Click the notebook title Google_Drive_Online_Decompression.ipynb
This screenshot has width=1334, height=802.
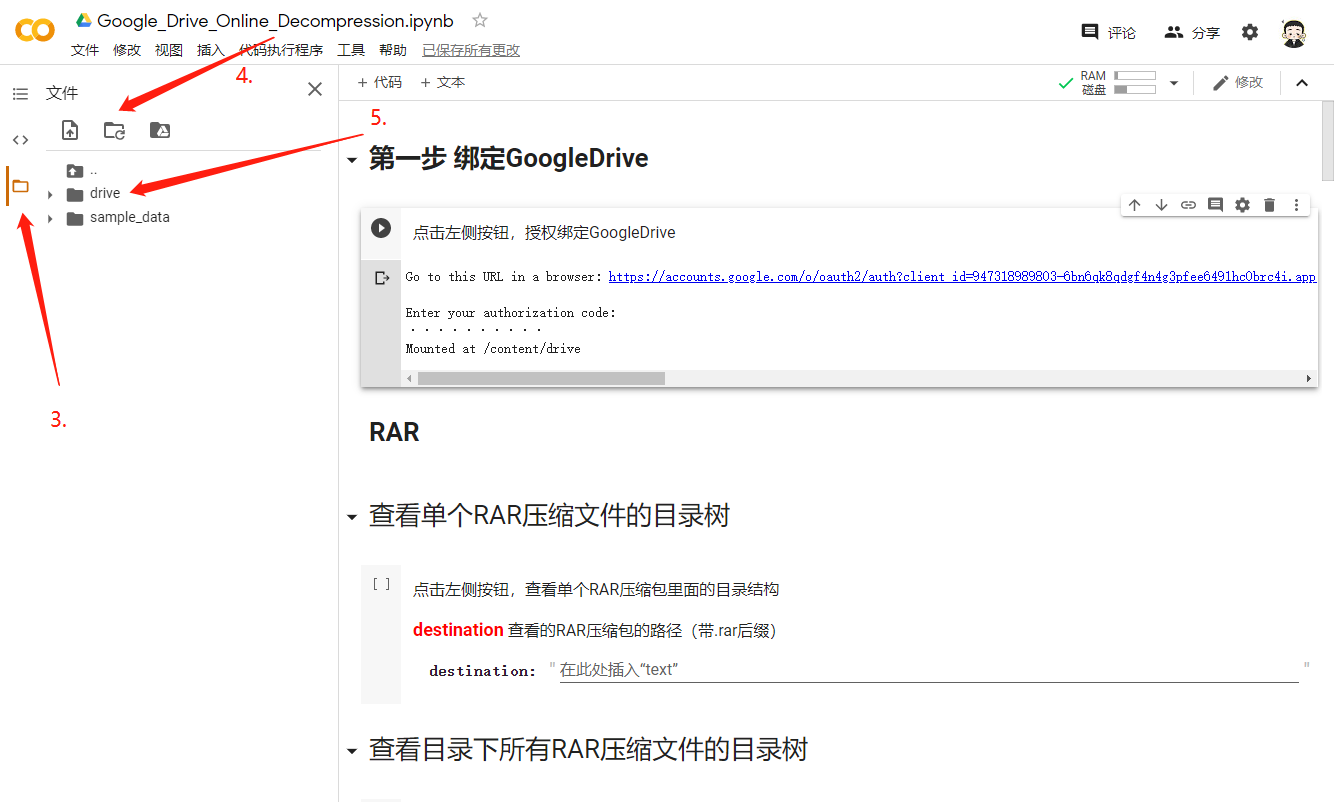(x=275, y=20)
